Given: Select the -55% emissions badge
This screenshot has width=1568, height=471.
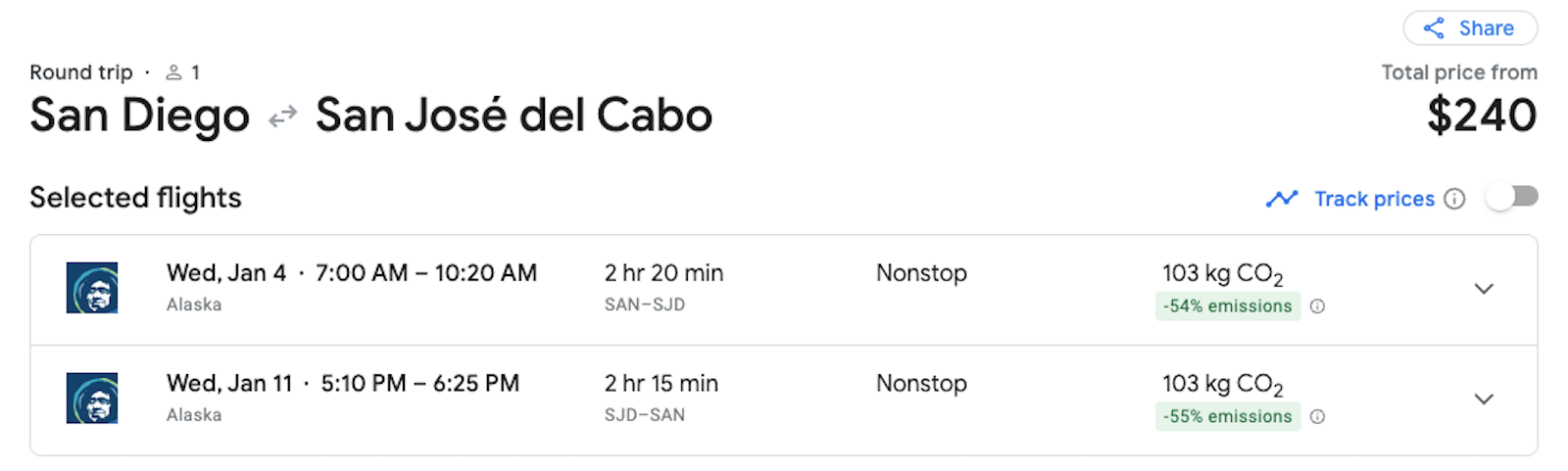Looking at the screenshot, I should pos(1228,417).
